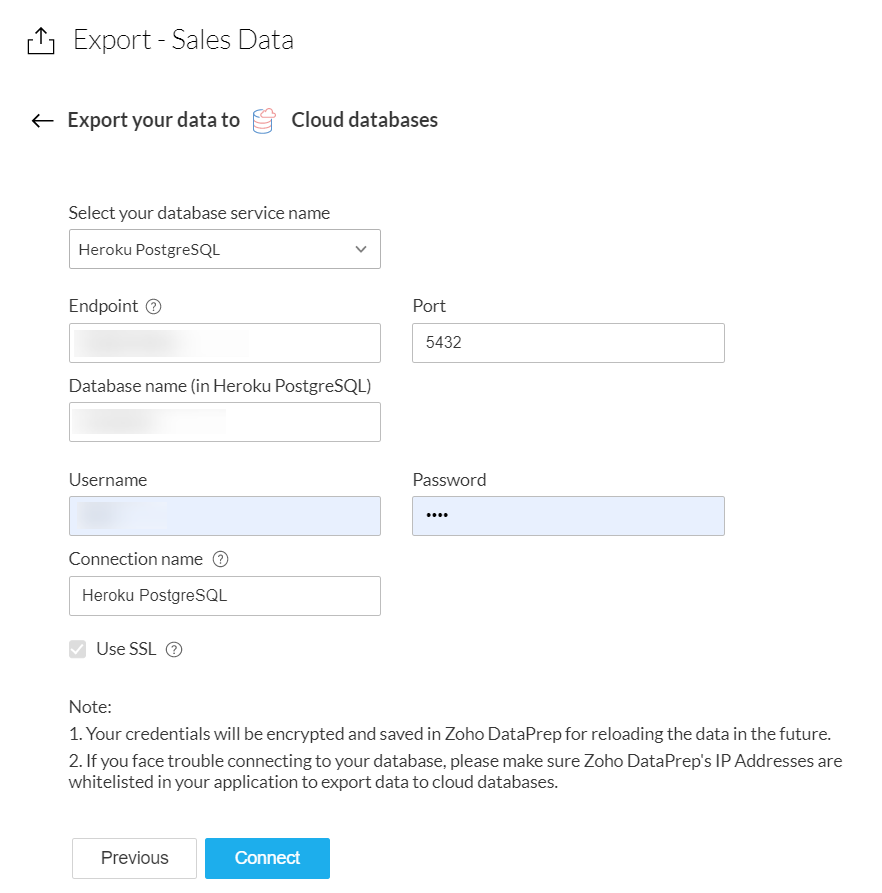The width and height of the screenshot is (882, 893).
Task: Click the Connect button
Action: pyautogui.click(x=267, y=858)
